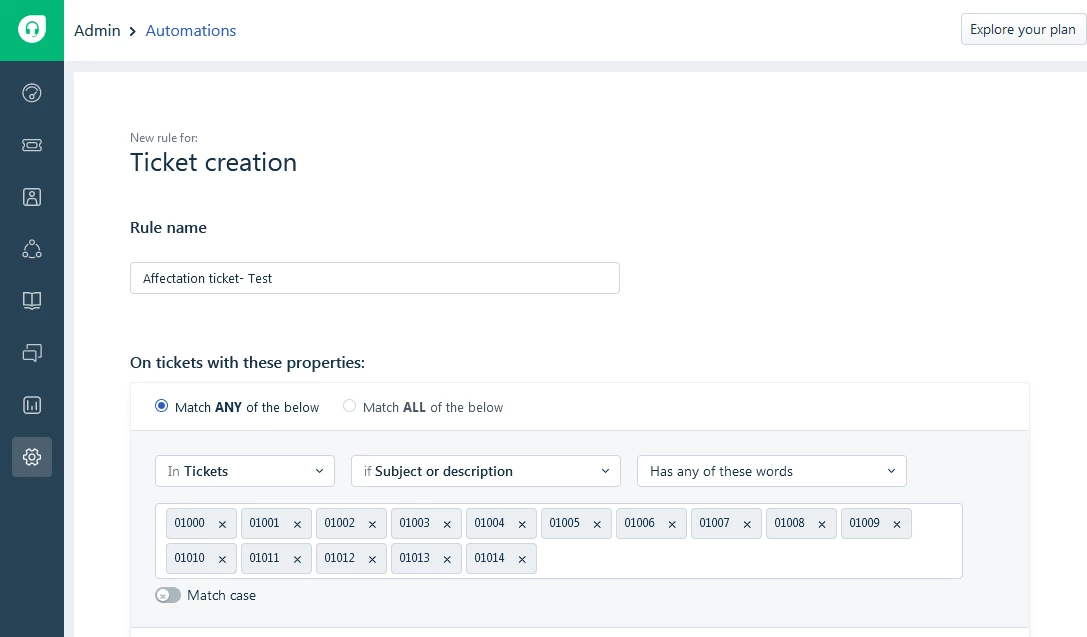This screenshot has width=1087, height=637.
Task: Go to Automations breadcrumb link
Action: [x=191, y=30]
